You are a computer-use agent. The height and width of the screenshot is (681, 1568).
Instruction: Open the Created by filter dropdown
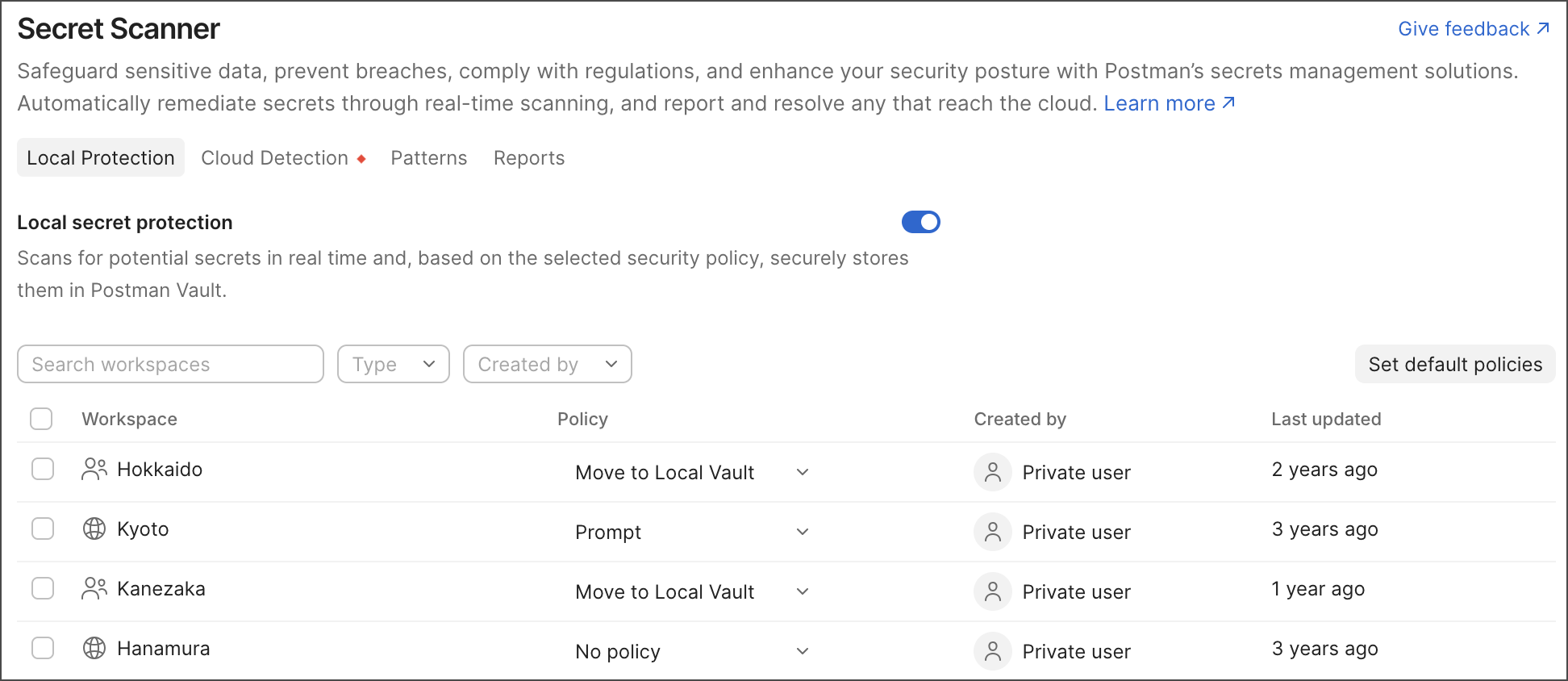tap(548, 364)
